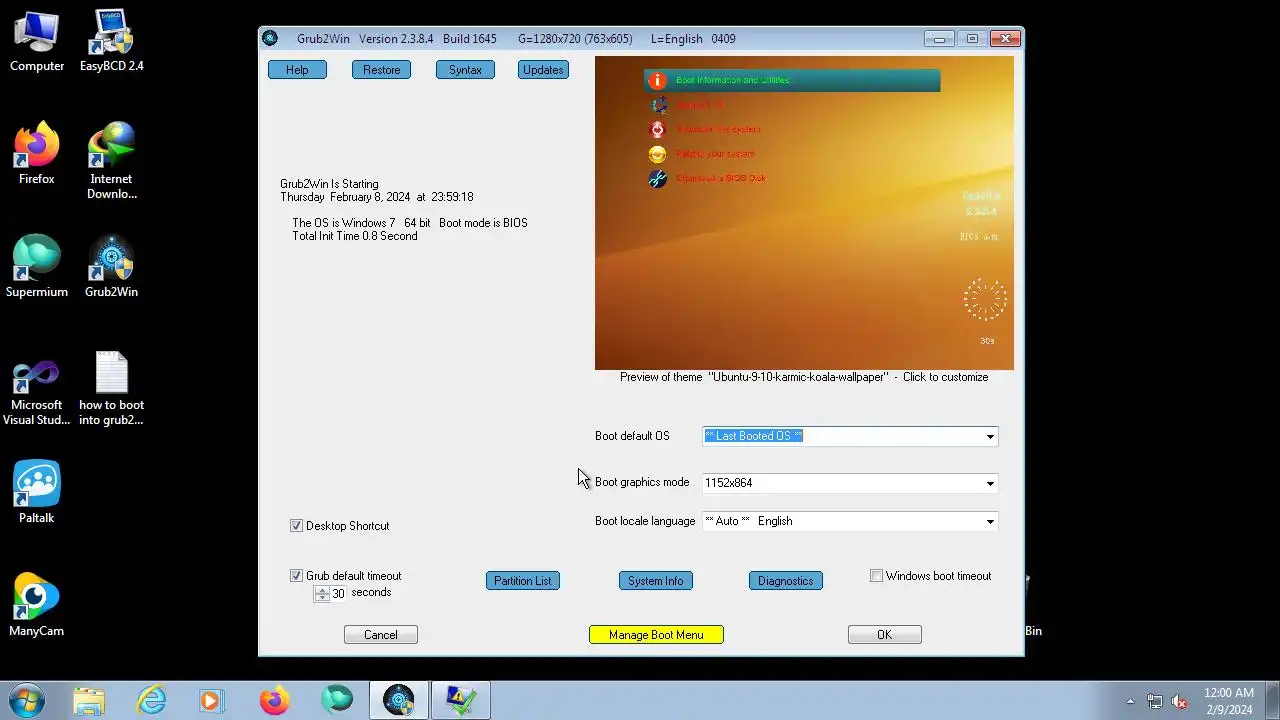Toggle the Desktop Shortcut checkbox

(296, 526)
